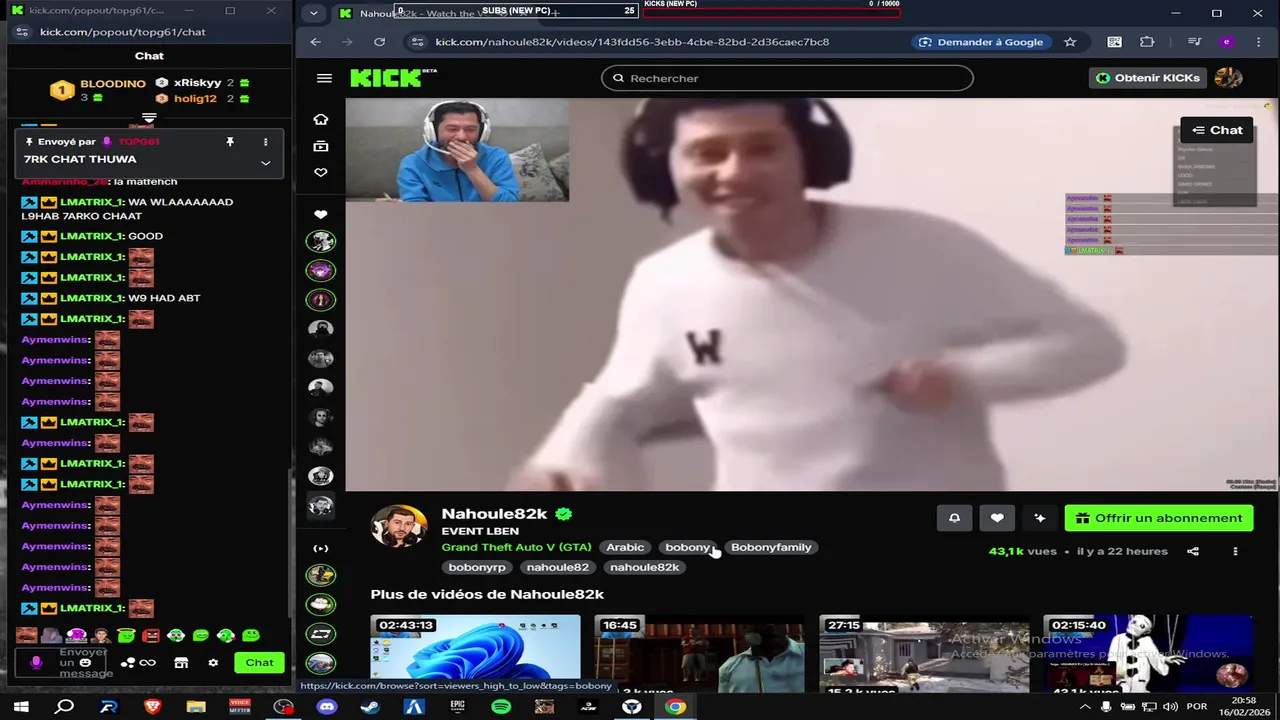The height and width of the screenshot is (720, 1280).
Task: Click the nahoule82k tag
Action: [645, 567]
